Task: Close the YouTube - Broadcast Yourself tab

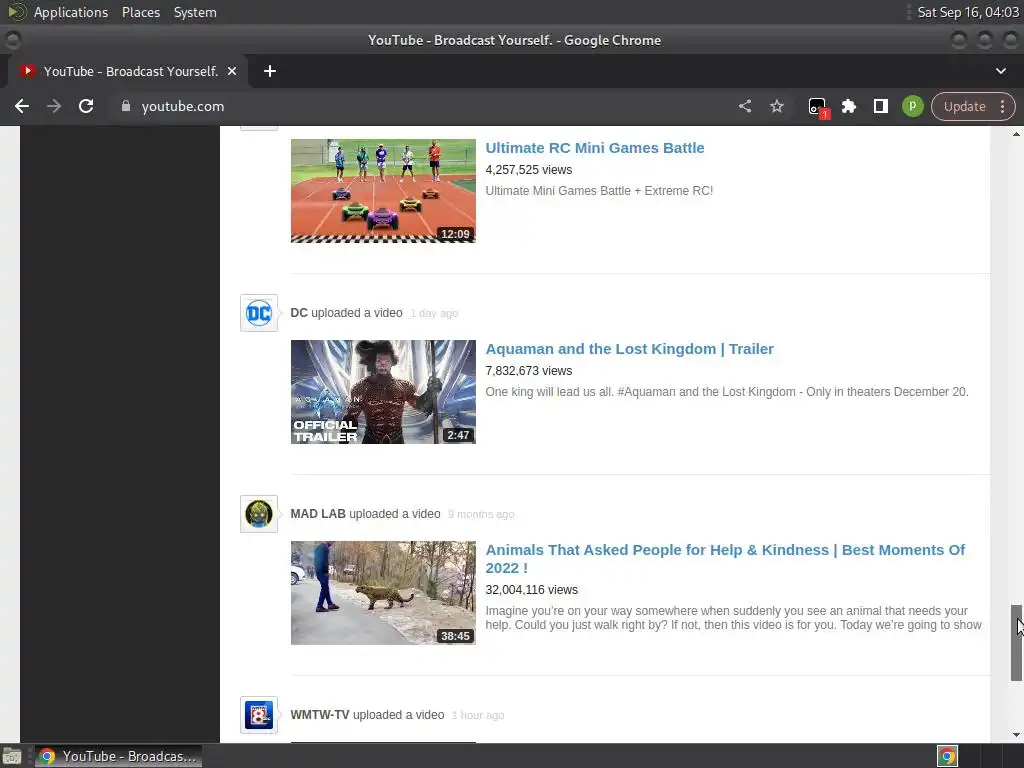Action: 232,71
